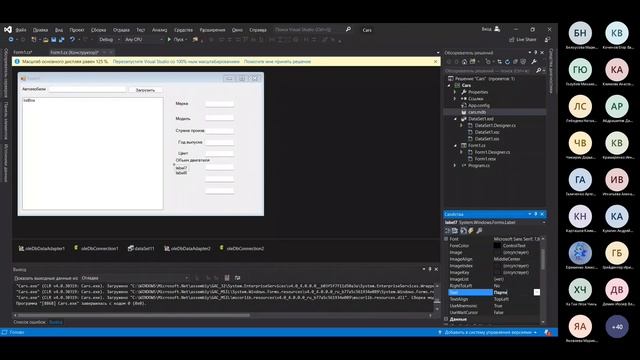Viewport: 640px width, 360px height.
Task: Open the label7 object selector dropdown in Properties
Action: click(544, 222)
